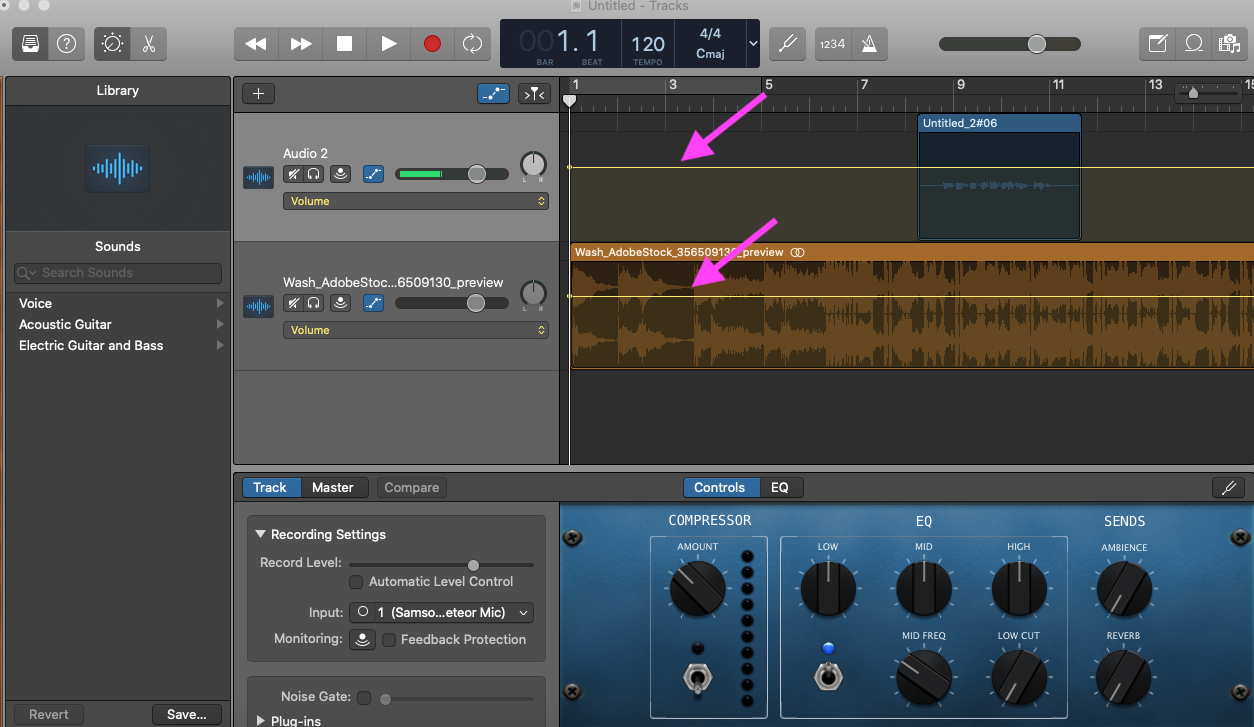Switch to the Master tab
Image resolution: width=1254 pixels, height=727 pixels.
tap(333, 488)
